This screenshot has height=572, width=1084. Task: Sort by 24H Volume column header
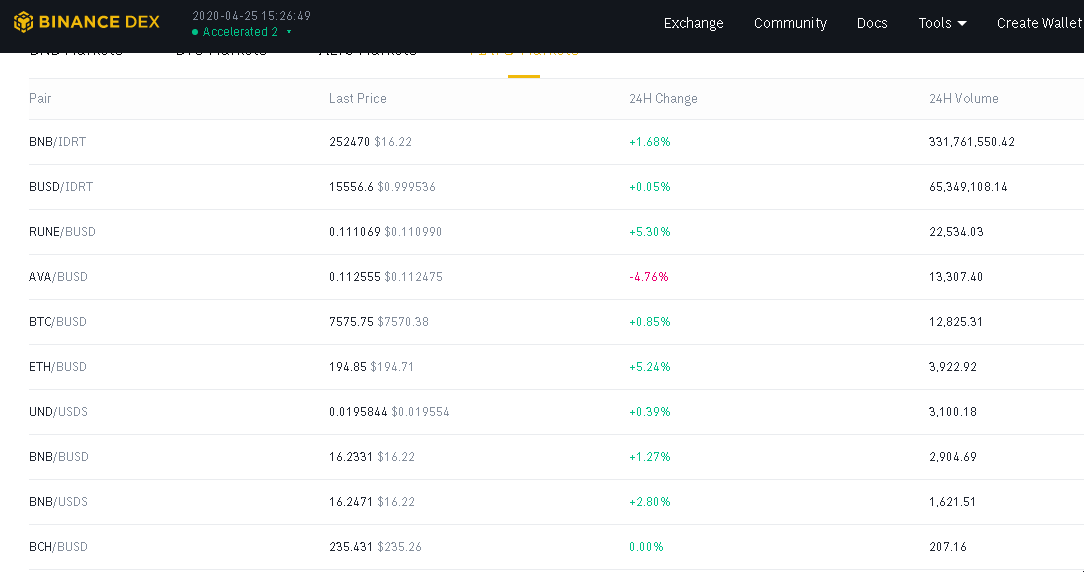(964, 98)
